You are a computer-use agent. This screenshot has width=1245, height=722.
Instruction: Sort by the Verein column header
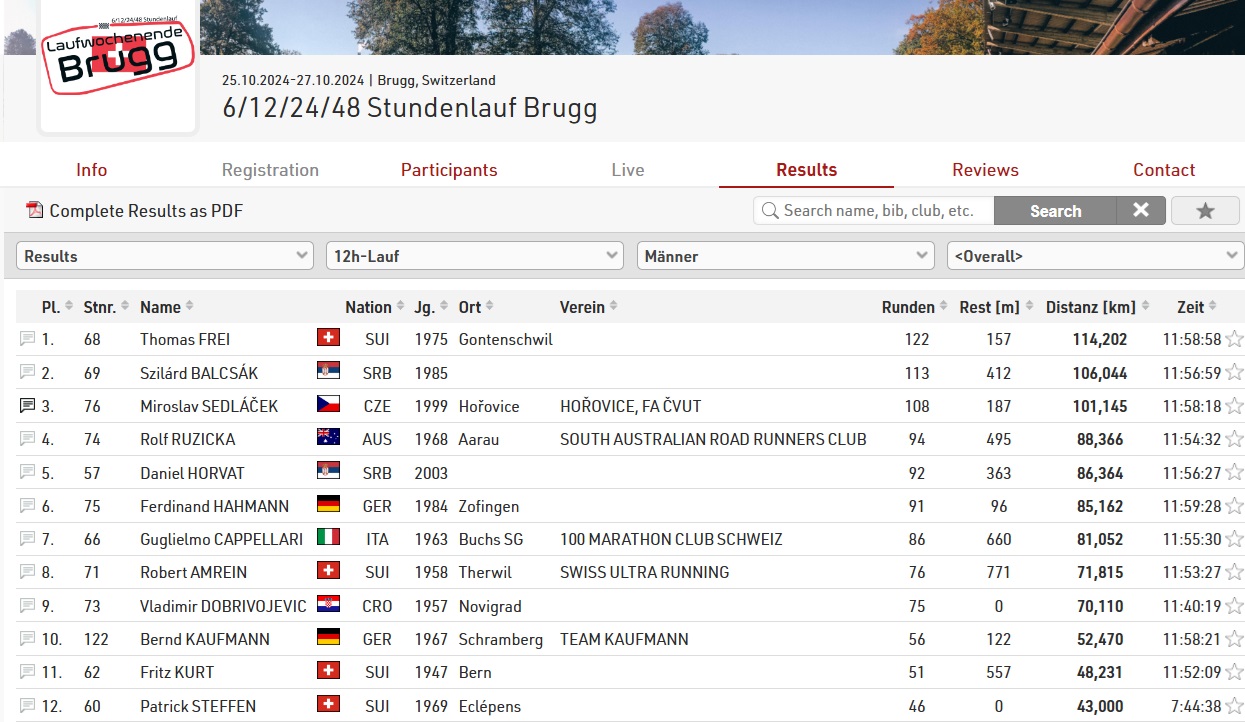coord(587,307)
